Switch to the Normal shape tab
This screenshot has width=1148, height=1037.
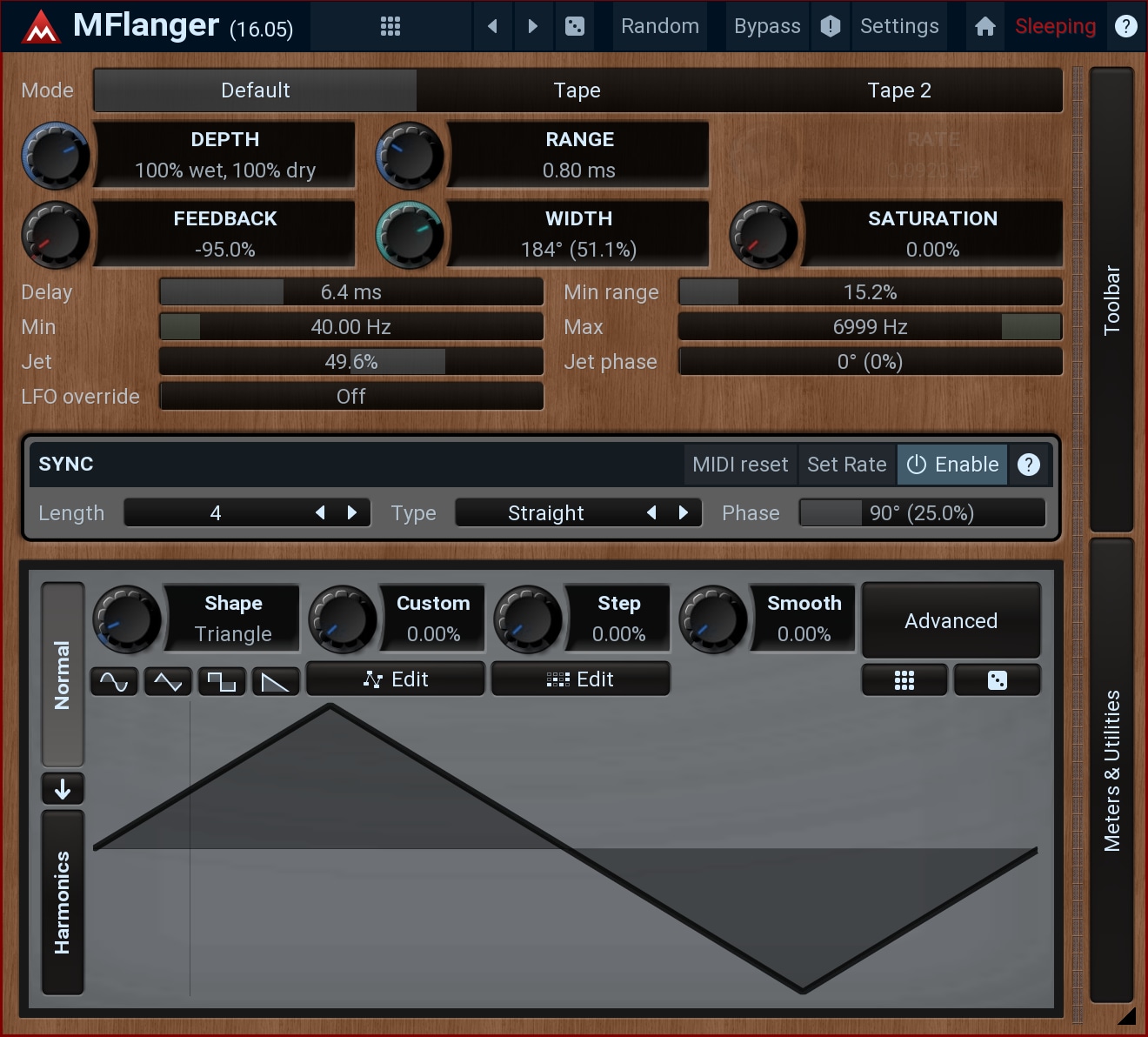click(63, 675)
